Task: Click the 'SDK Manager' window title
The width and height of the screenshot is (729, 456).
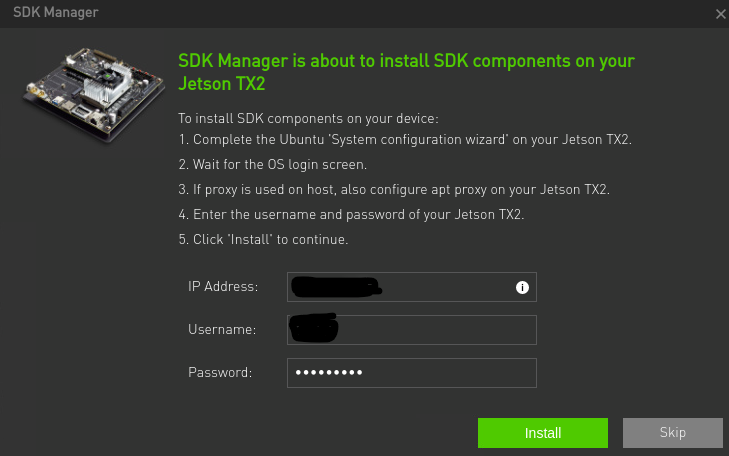Action: point(56,13)
